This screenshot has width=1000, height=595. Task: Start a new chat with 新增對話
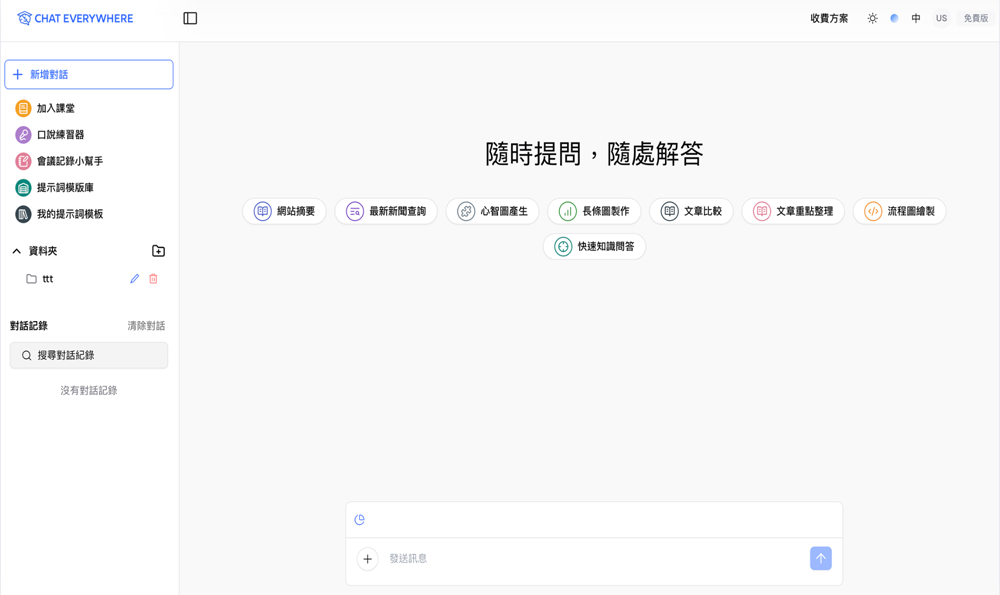click(89, 75)
